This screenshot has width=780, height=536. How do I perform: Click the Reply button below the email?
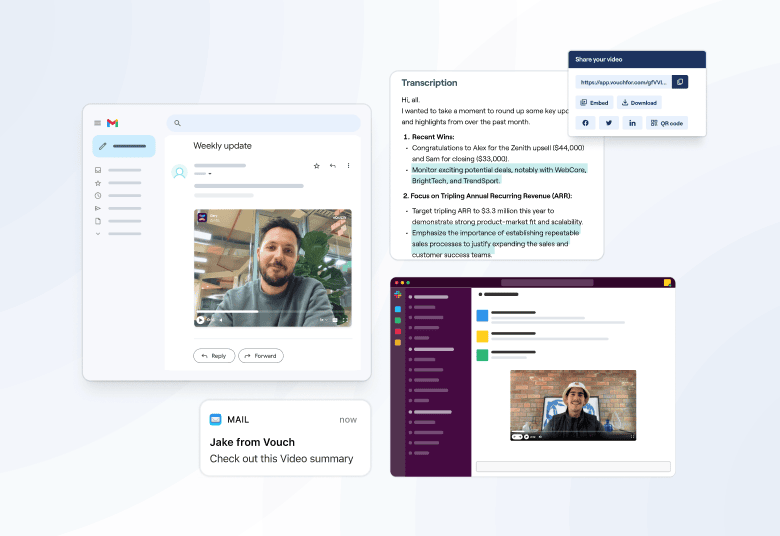[214, 356]
